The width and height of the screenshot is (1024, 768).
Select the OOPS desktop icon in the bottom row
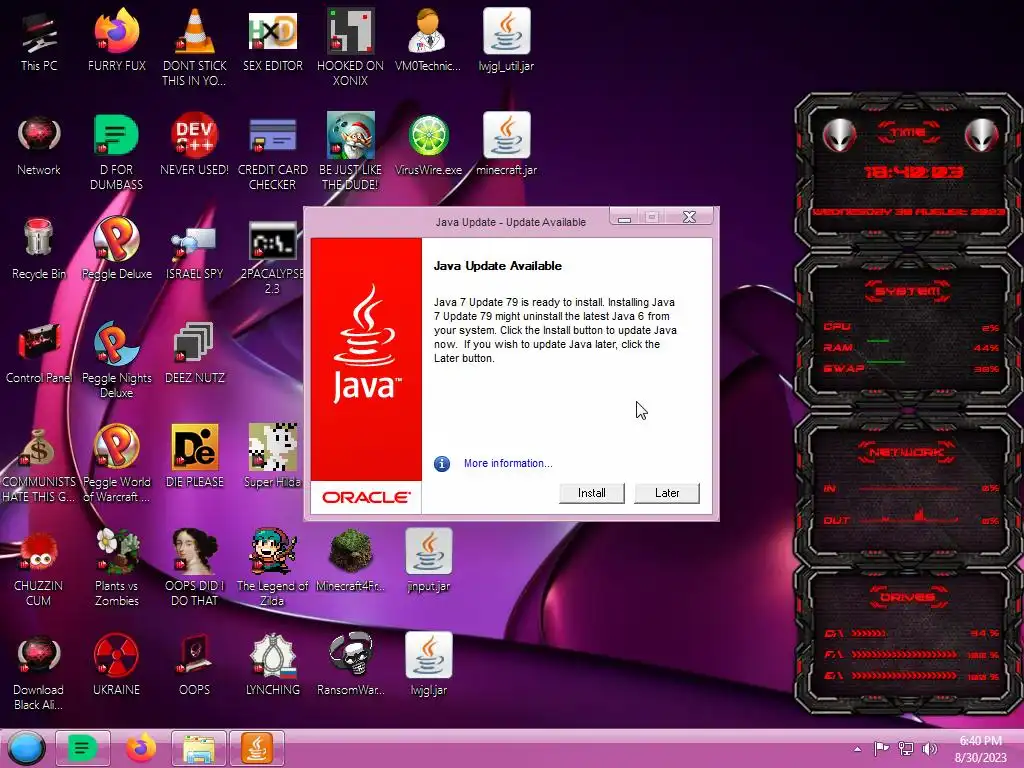coord(195,665)
